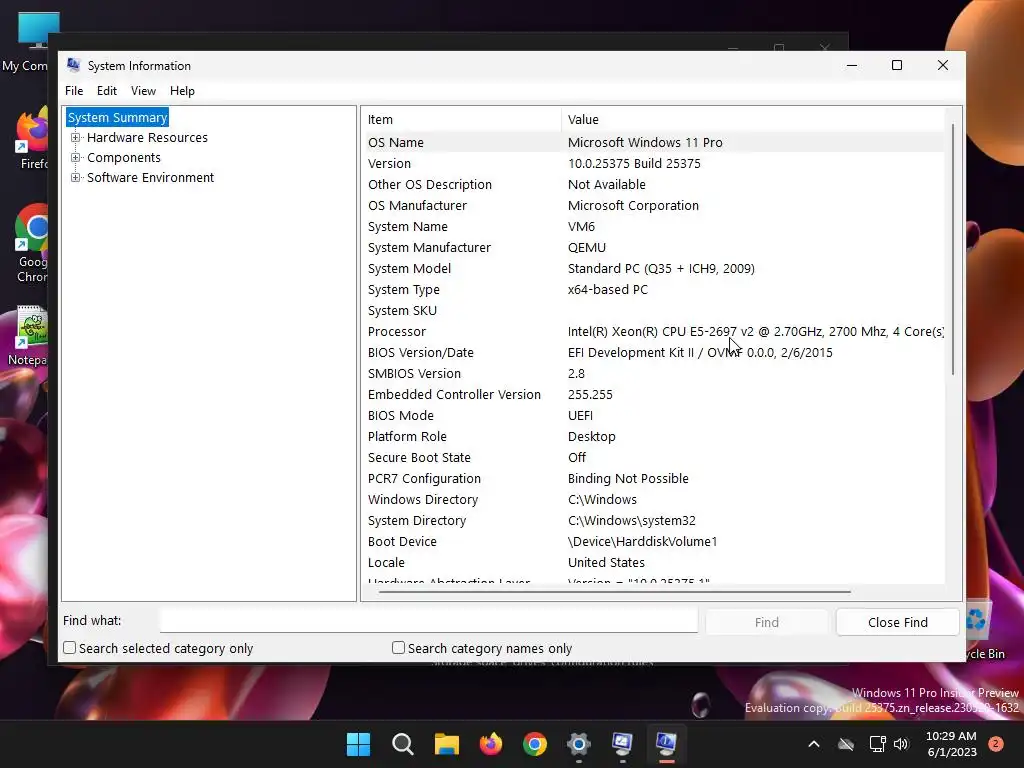Screen dimensions: 1024x768
Task: Expand the Hardware Resources node
Action: point(76,137)
